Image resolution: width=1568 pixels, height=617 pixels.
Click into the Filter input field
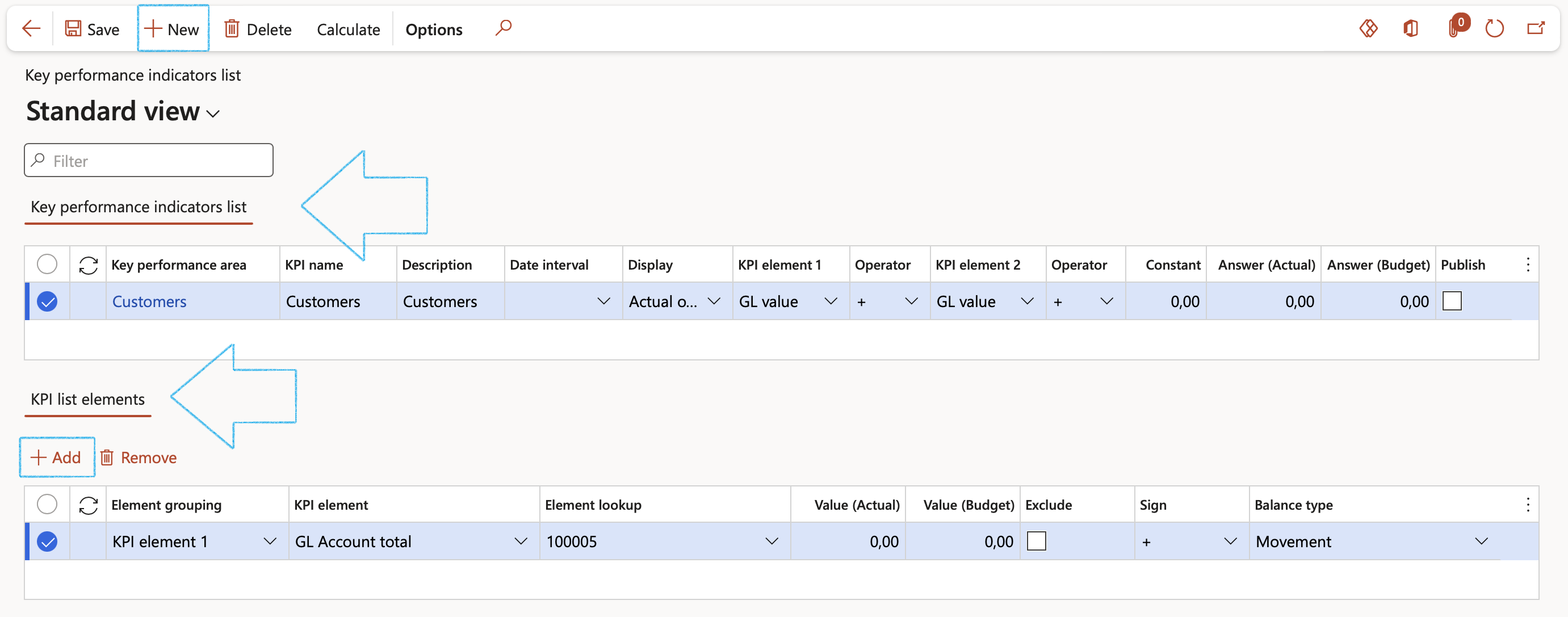[x=149, y=161]
